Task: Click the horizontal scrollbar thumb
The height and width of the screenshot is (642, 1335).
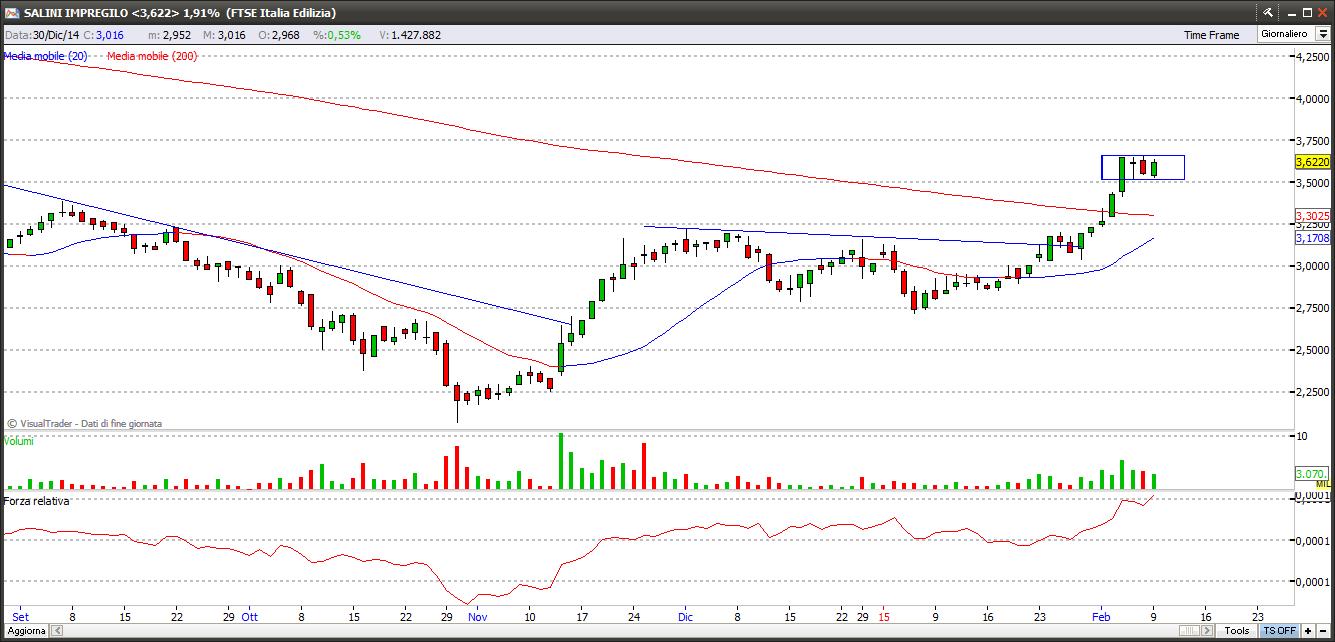Action: 1190,631
